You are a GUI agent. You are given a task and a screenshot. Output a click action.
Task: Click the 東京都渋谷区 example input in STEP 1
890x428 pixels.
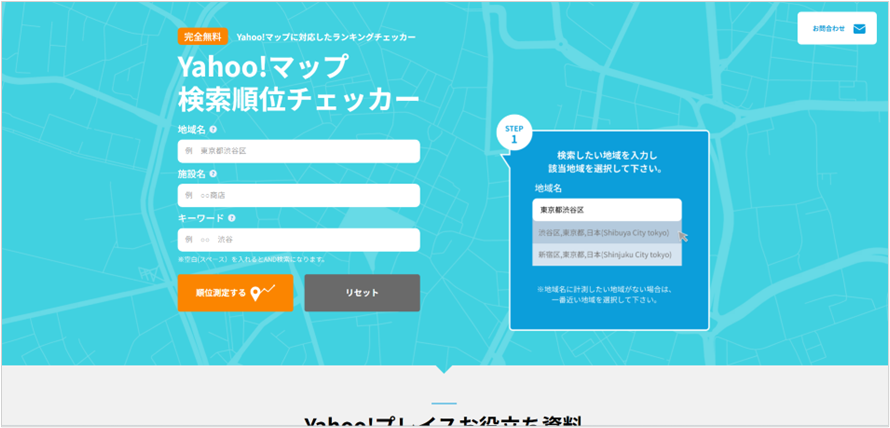click(x=607, y=210)
